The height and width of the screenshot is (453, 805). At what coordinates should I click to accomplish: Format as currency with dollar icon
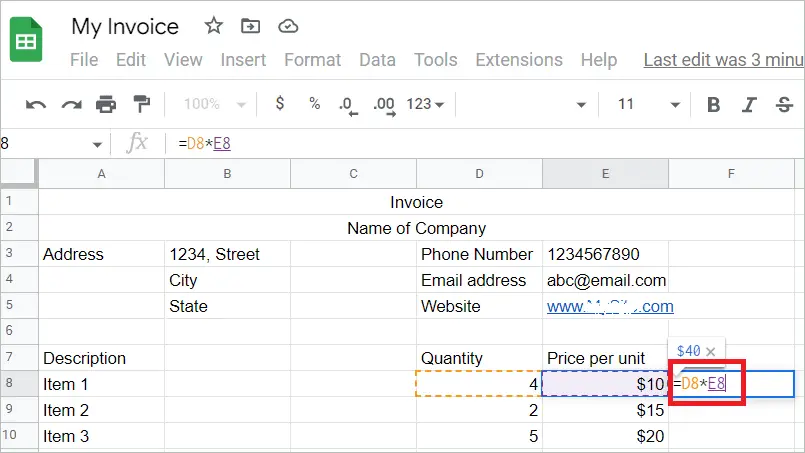click(280, 103)
